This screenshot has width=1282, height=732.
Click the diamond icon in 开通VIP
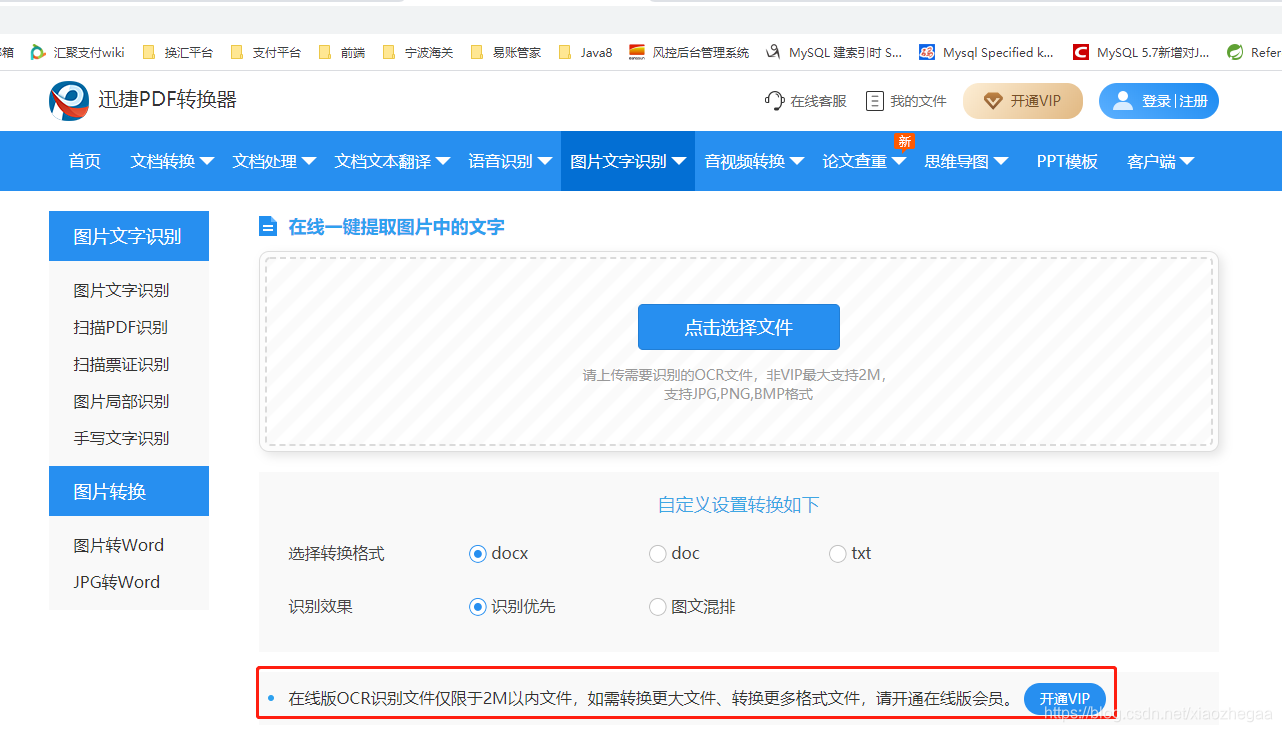[x=993, y=101]
